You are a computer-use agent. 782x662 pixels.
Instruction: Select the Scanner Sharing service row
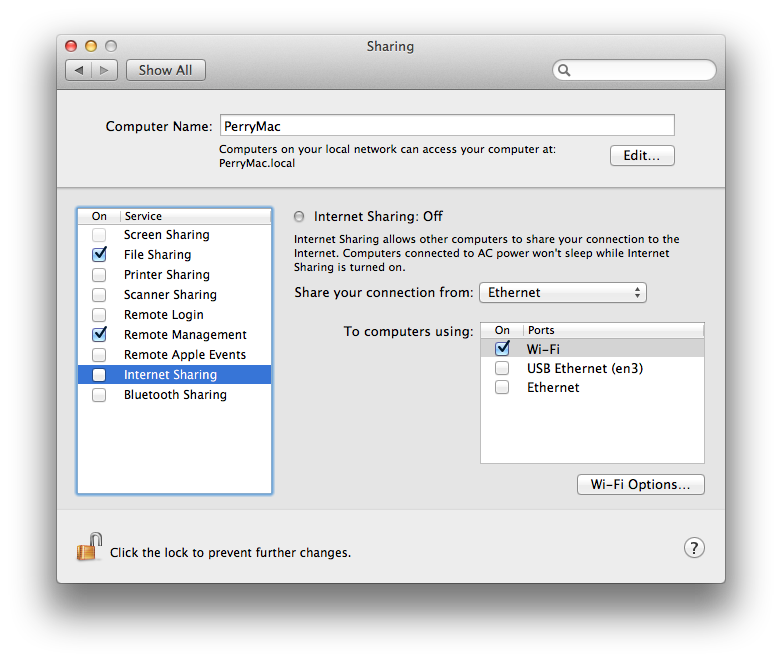coord(174,294)
